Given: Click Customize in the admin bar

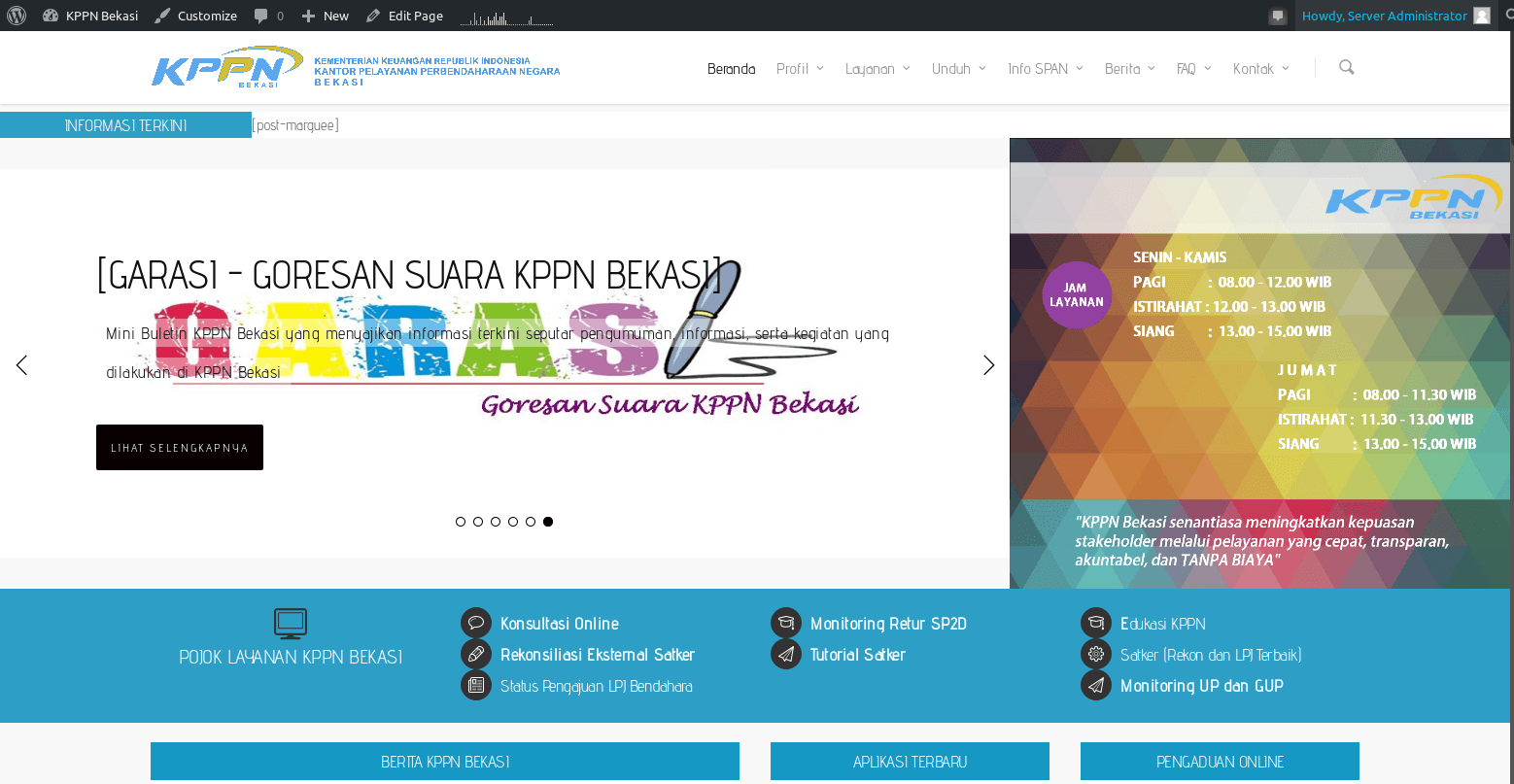Looking at the screenshot, I should tap(195, 16).
